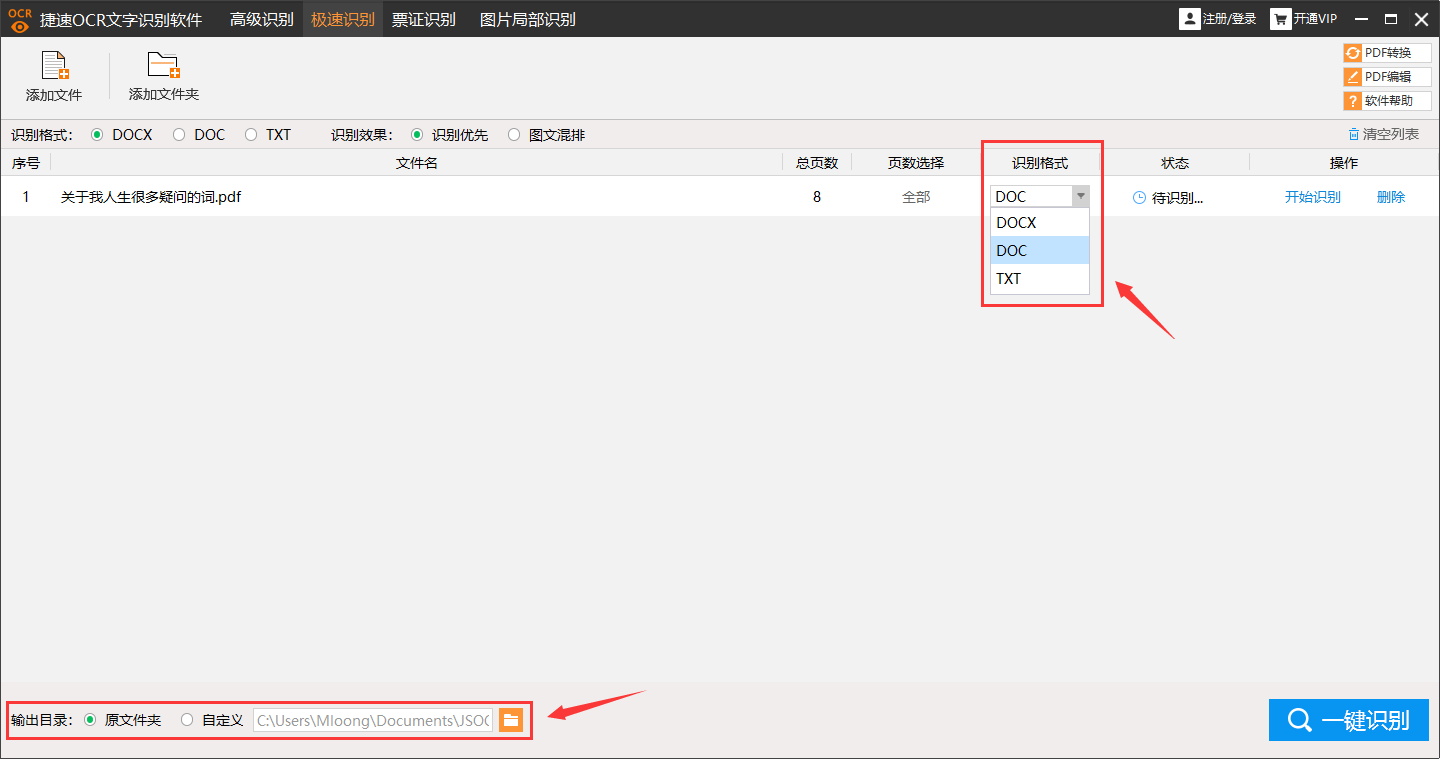This screenshot has height=759, width=1440.
Task: Click total pages value 8
Action: point(817,198)
